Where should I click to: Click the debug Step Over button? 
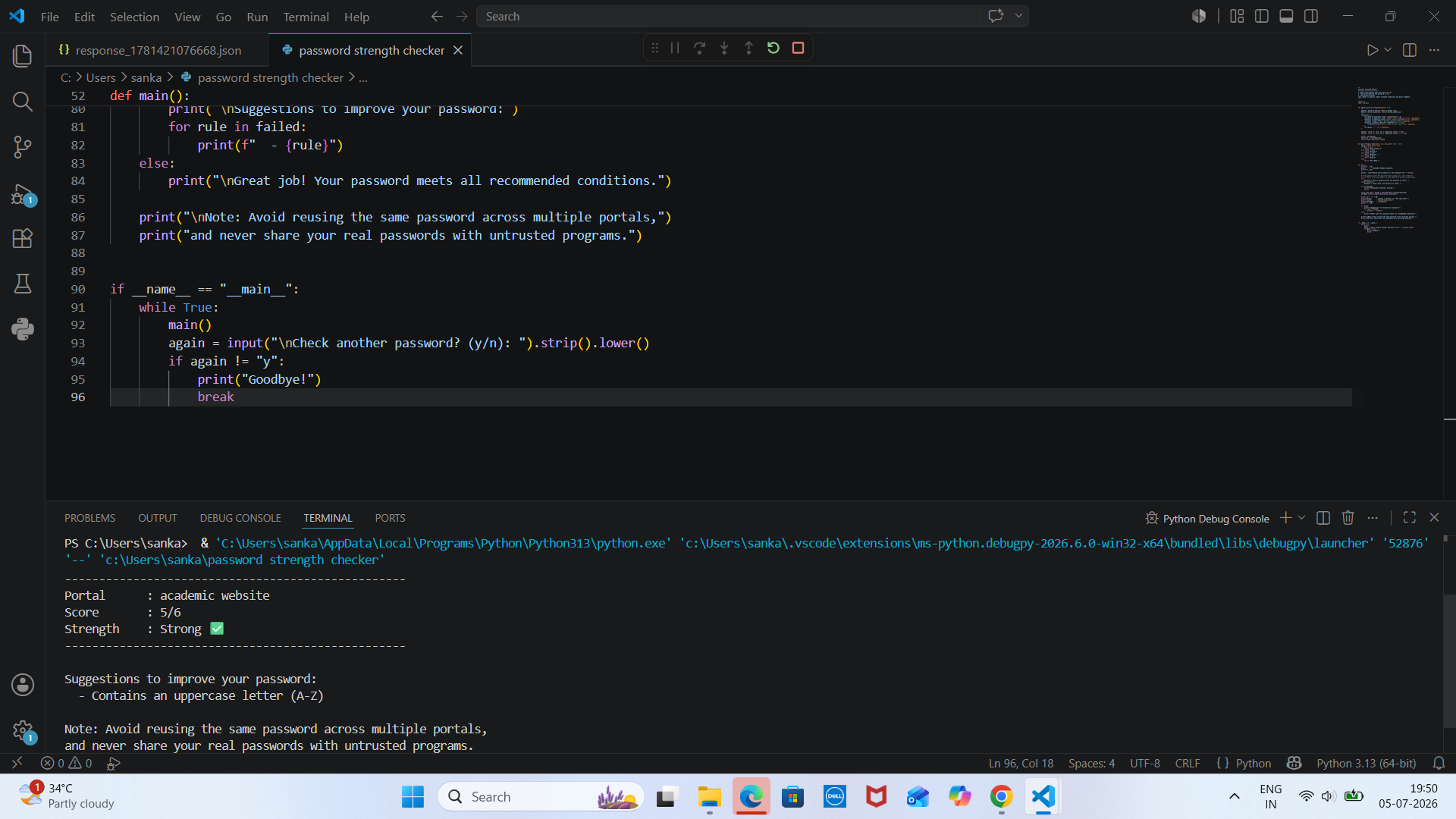[699, 48]
